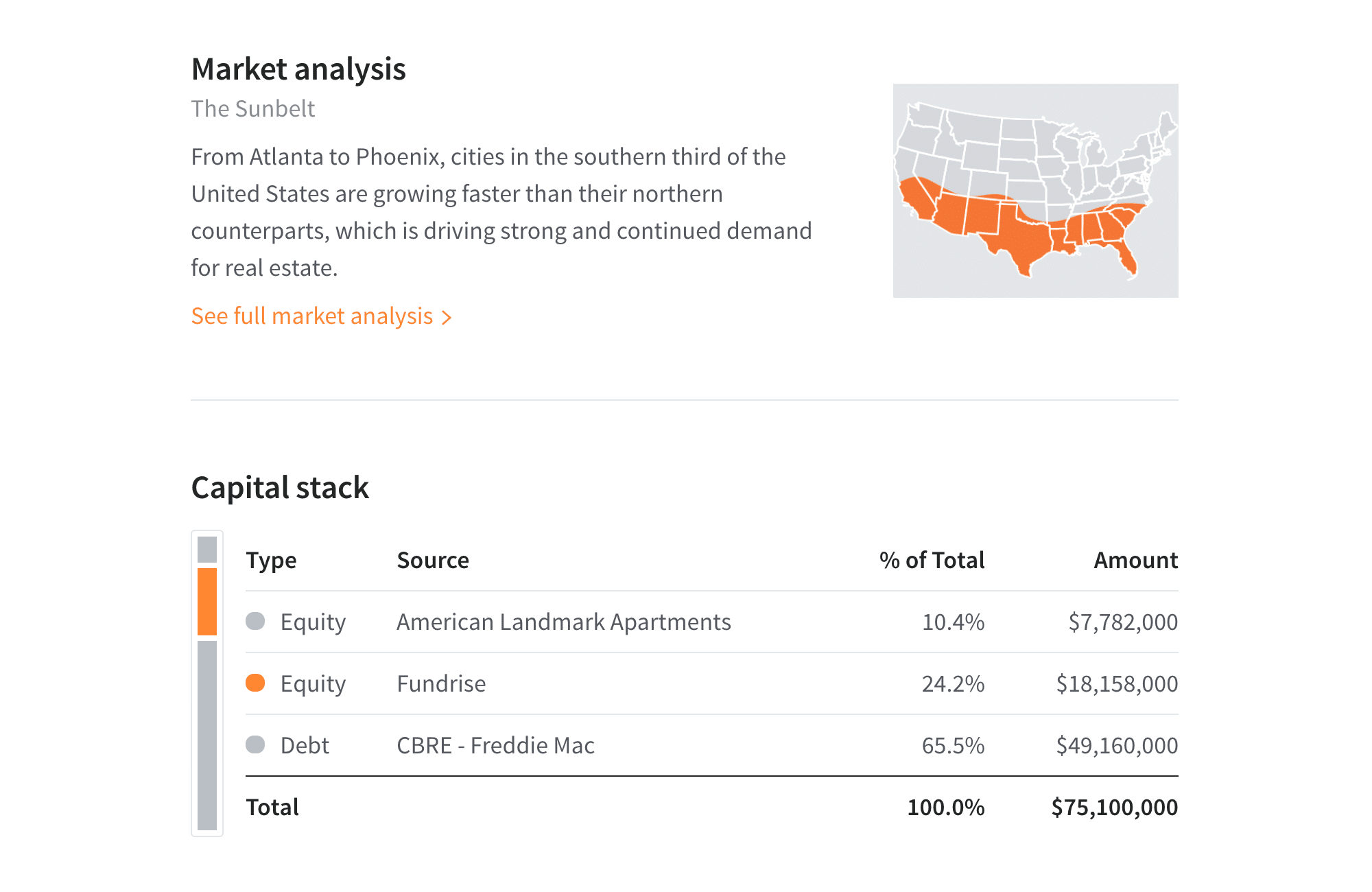
Task: Click the Sunbelt map thumbnail
Action: pos(1035,191)
